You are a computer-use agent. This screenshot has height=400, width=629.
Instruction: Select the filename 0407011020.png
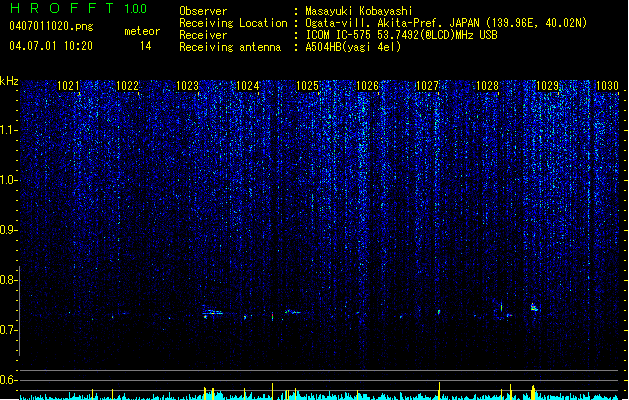51,26
